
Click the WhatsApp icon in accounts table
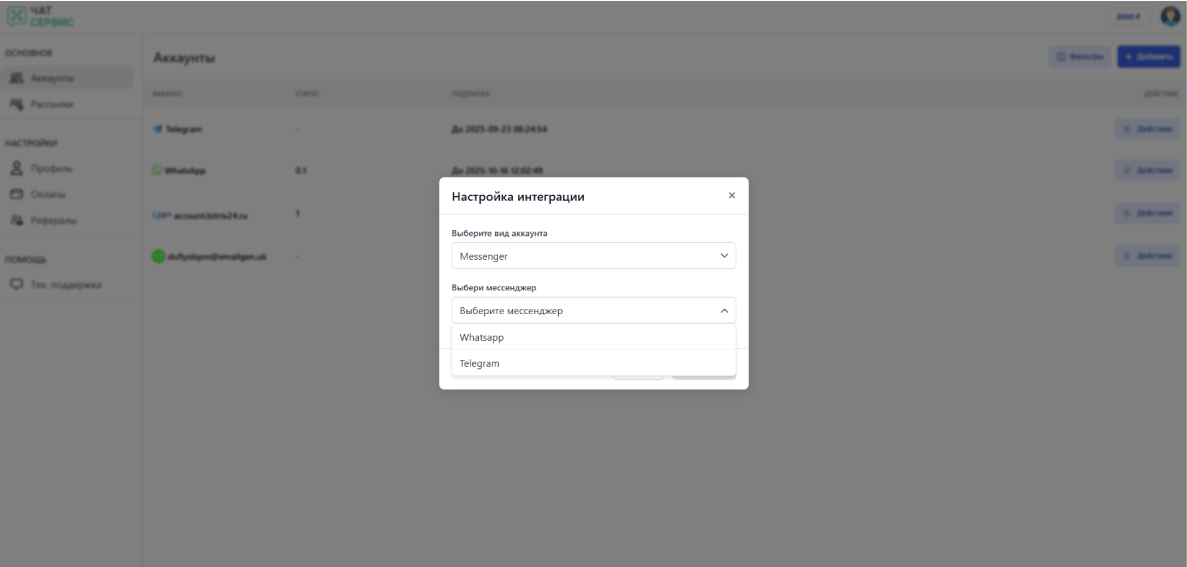pyautogui.click(x=157, y=170)
